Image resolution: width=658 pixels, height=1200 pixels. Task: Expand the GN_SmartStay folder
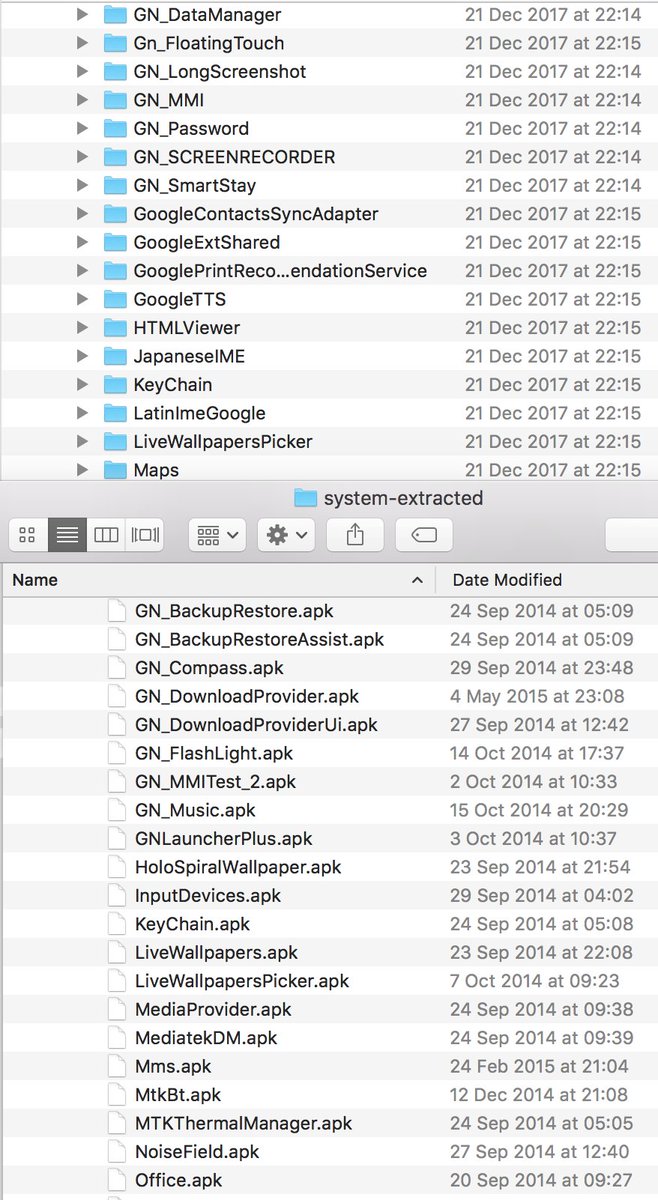(x=83, y=185)
